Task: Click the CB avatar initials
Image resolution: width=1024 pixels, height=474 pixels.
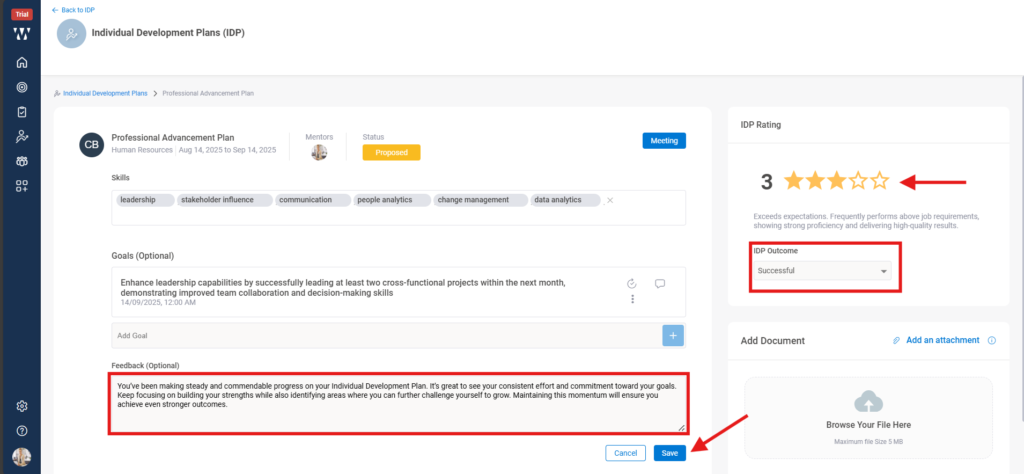Action: click(92, 145)
